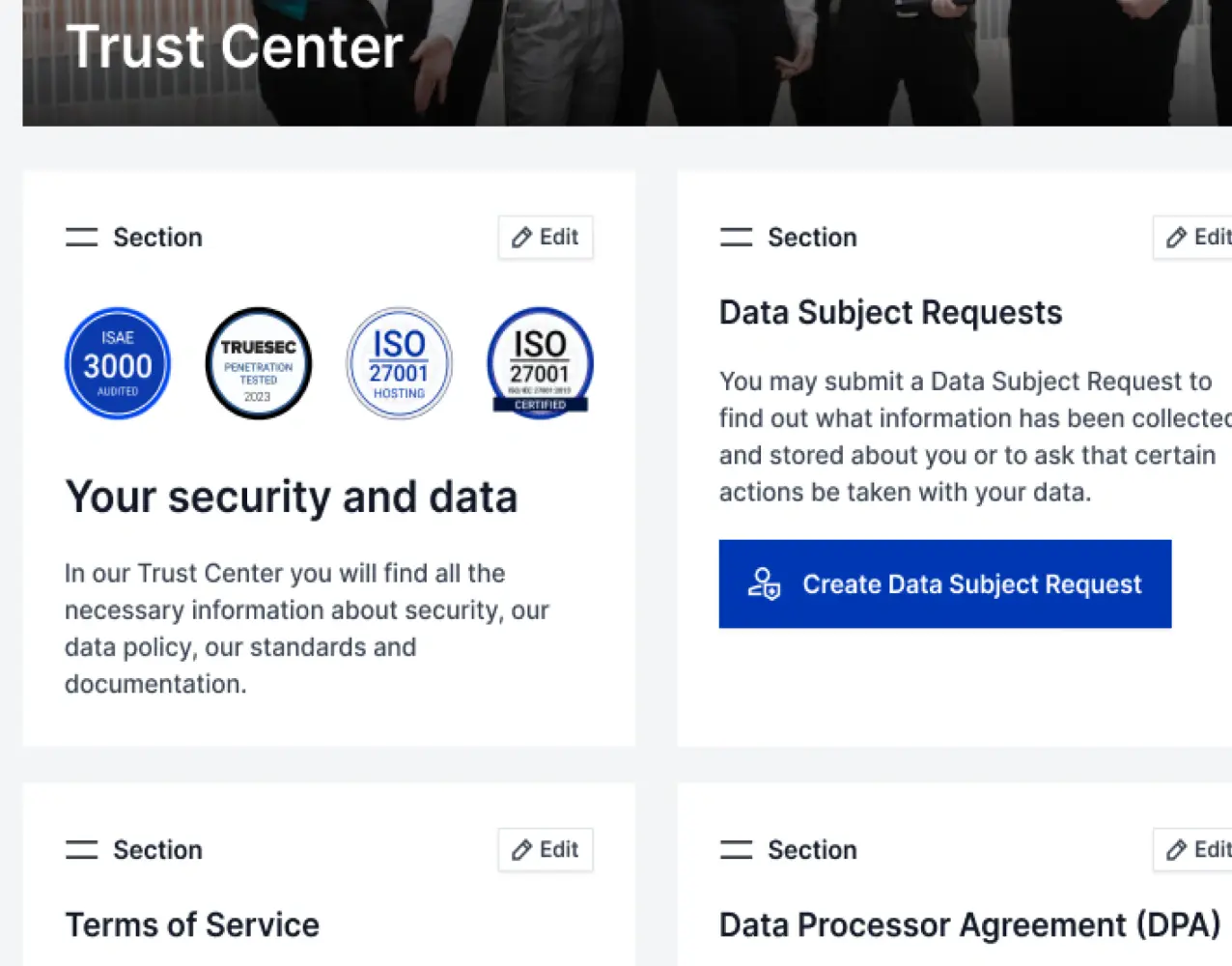Grab the drag handle of the badges section
Screen dimensions: 1232x966
click(82, 238)
